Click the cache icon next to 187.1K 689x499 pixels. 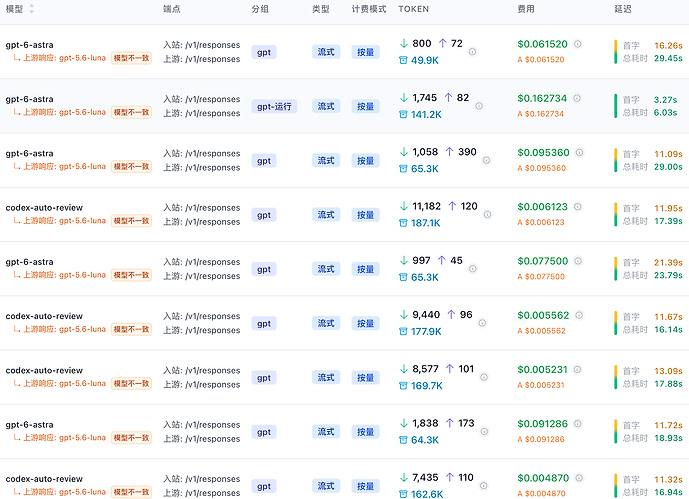point(403,223)
